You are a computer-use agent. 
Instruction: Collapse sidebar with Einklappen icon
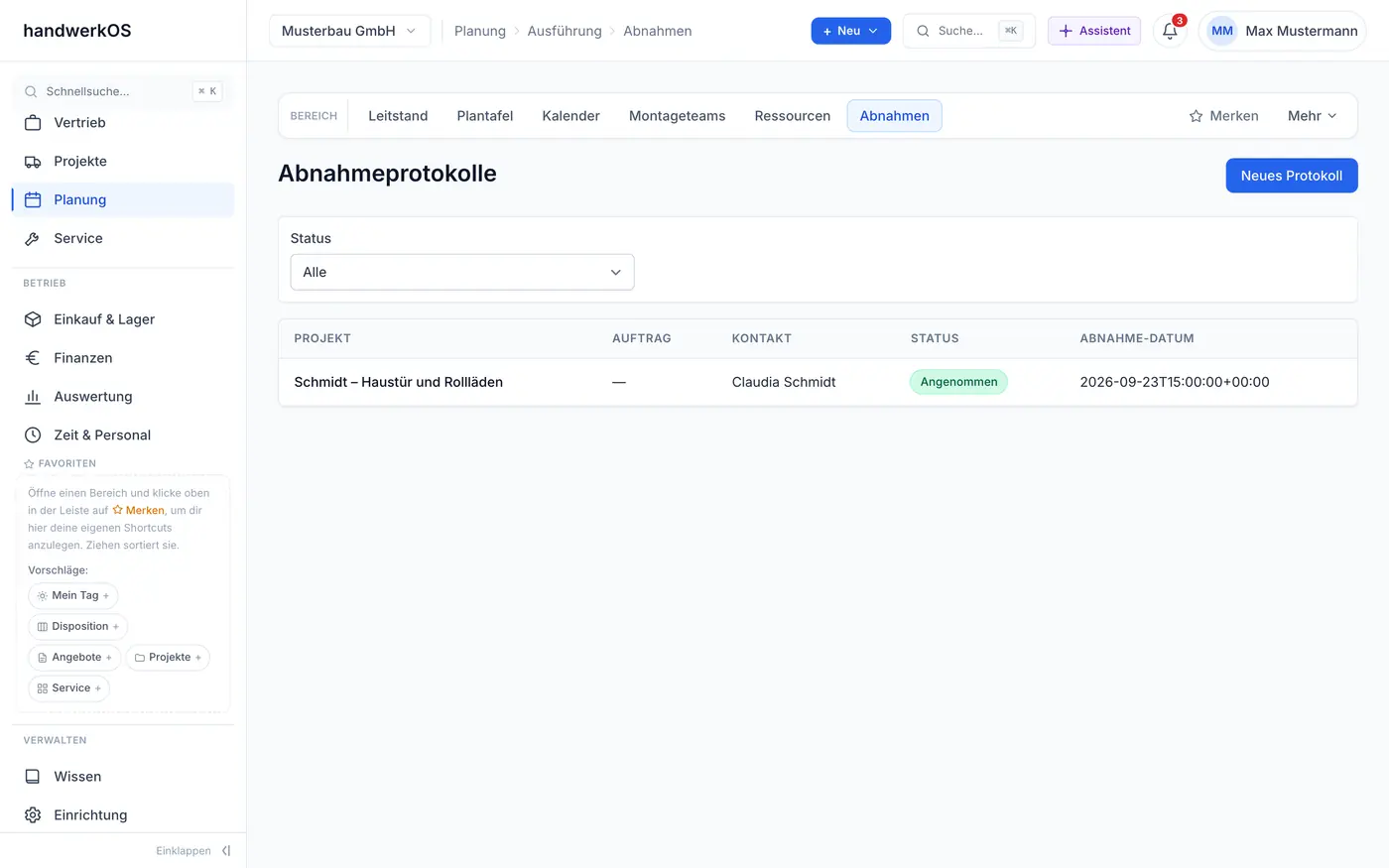pyautogui.click(x=226, y=850)
